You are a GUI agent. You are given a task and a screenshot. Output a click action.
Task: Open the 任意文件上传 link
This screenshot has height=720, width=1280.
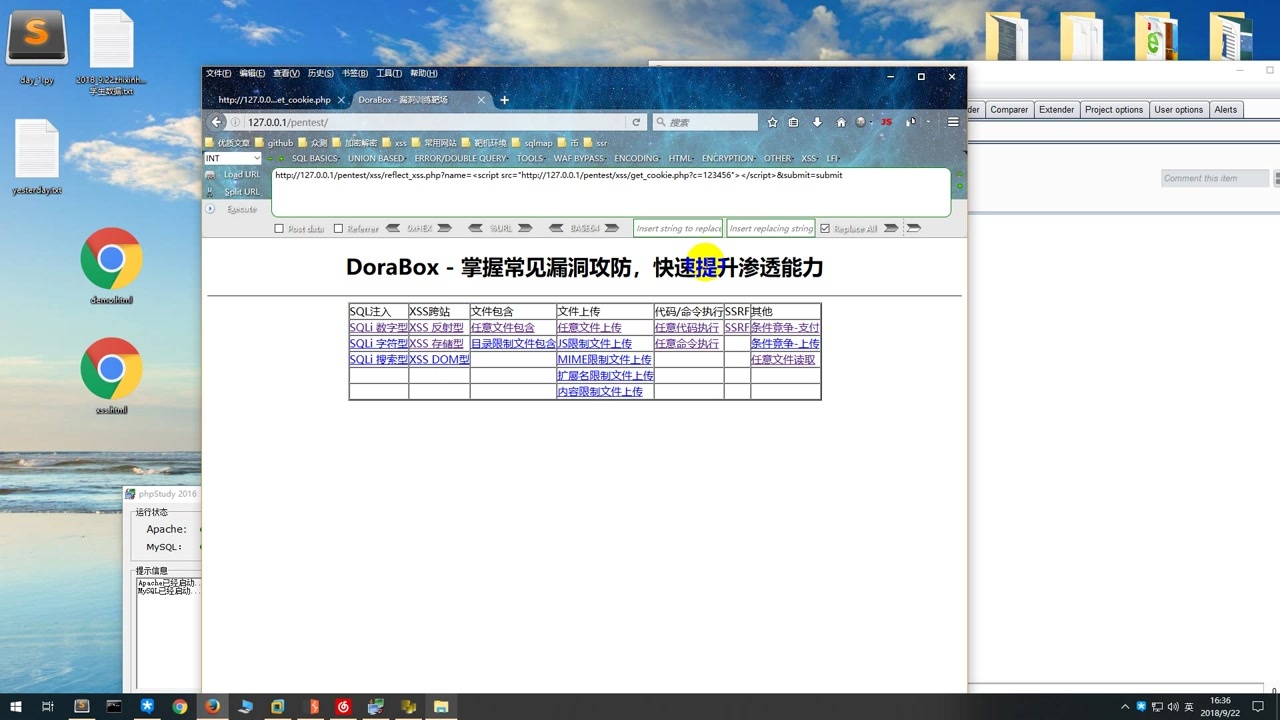[589, 328]
